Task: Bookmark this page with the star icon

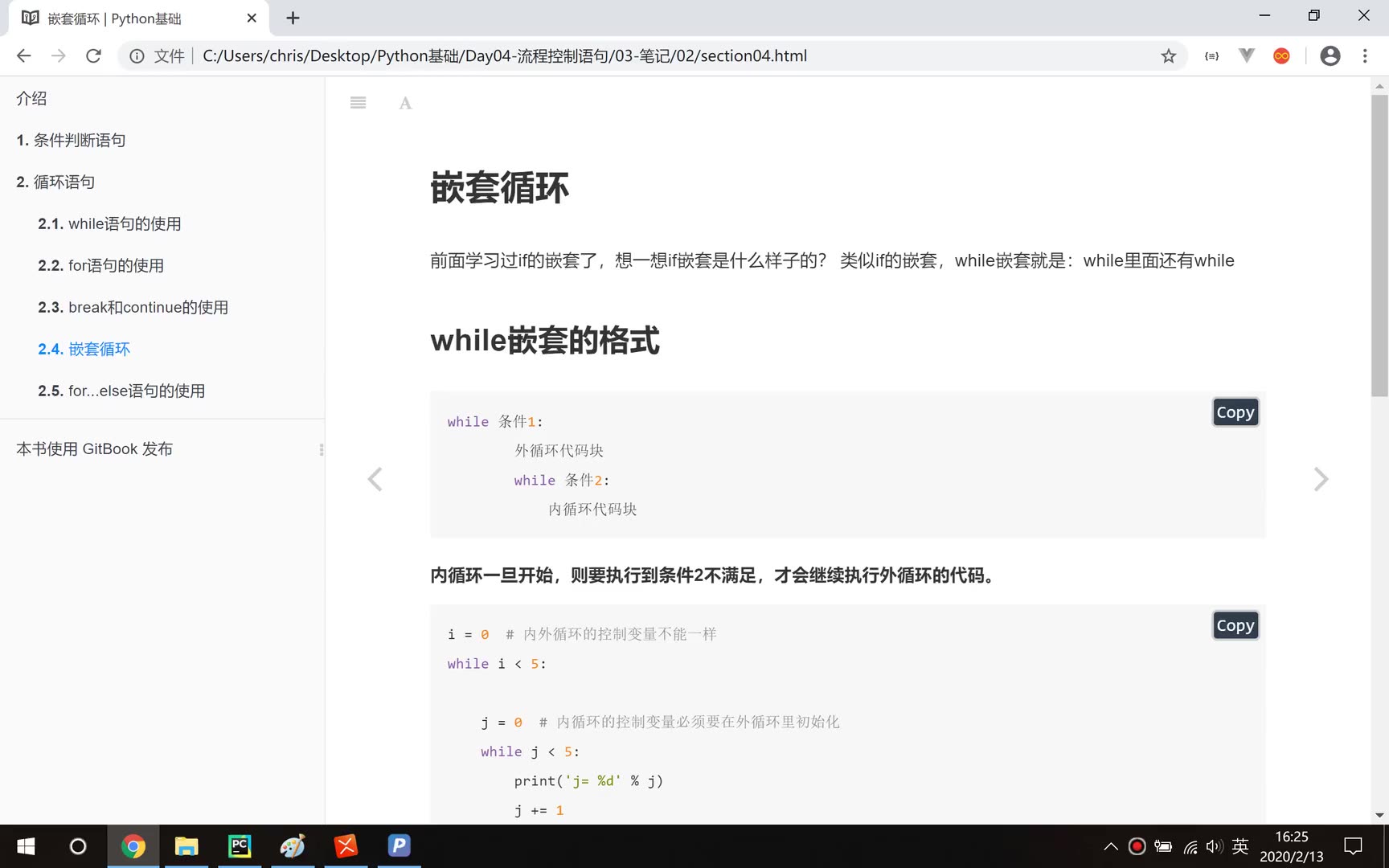Action: pyautogui.click(x=1169, y=55)
